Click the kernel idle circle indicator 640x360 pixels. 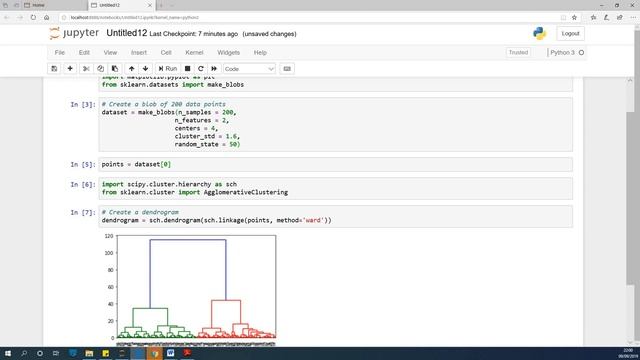click(x=581, y=53)
